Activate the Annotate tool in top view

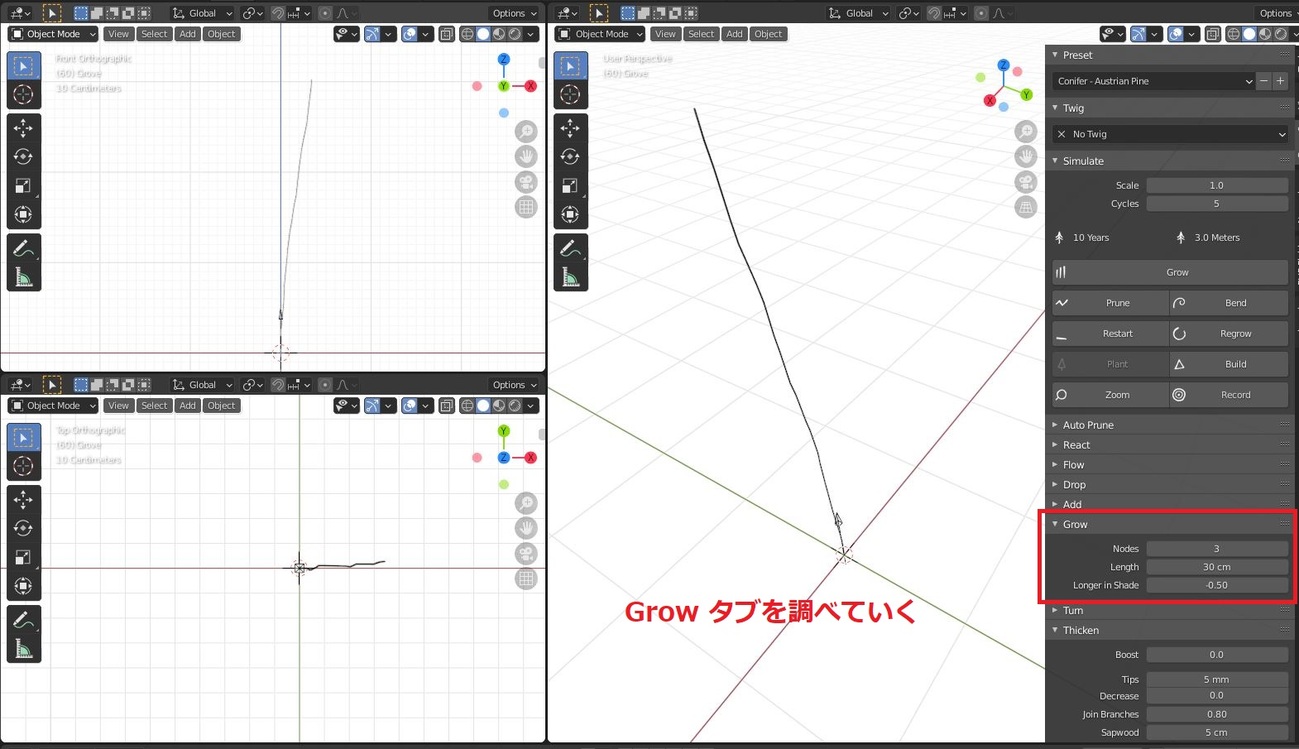click(24, 620)
